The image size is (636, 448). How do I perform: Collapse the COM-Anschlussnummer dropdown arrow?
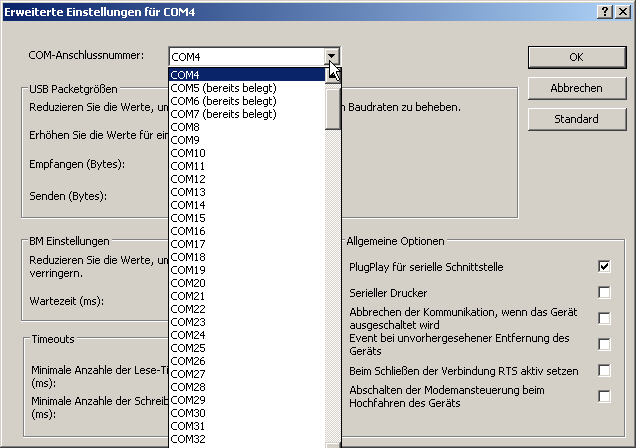(333, 57)
